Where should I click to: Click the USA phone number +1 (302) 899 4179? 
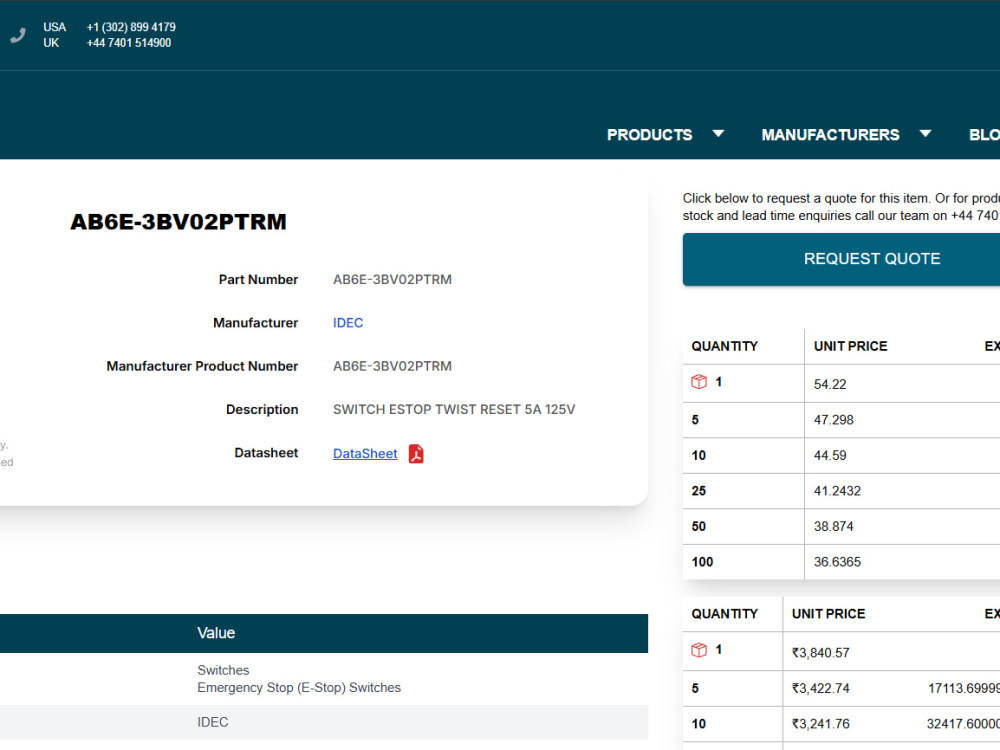(131, 27)
